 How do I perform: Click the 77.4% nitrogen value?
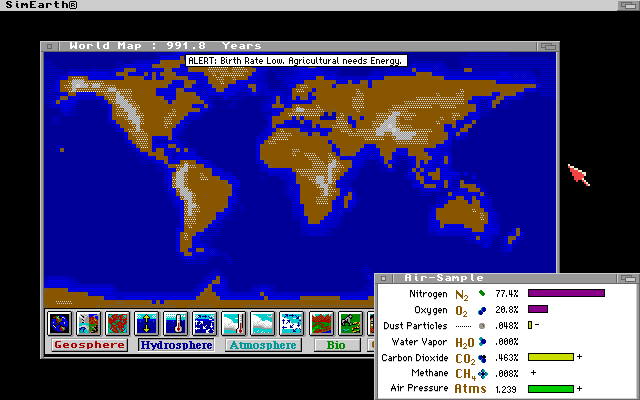pyautogui.click(x=507, y=293)
